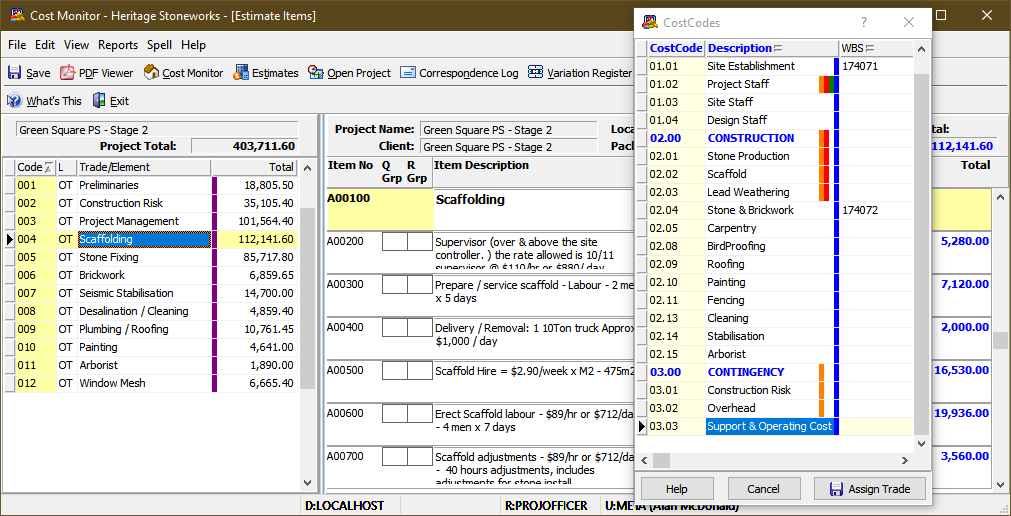
Task: Tick R Grp box for item A00300
Action: [419, 284]
